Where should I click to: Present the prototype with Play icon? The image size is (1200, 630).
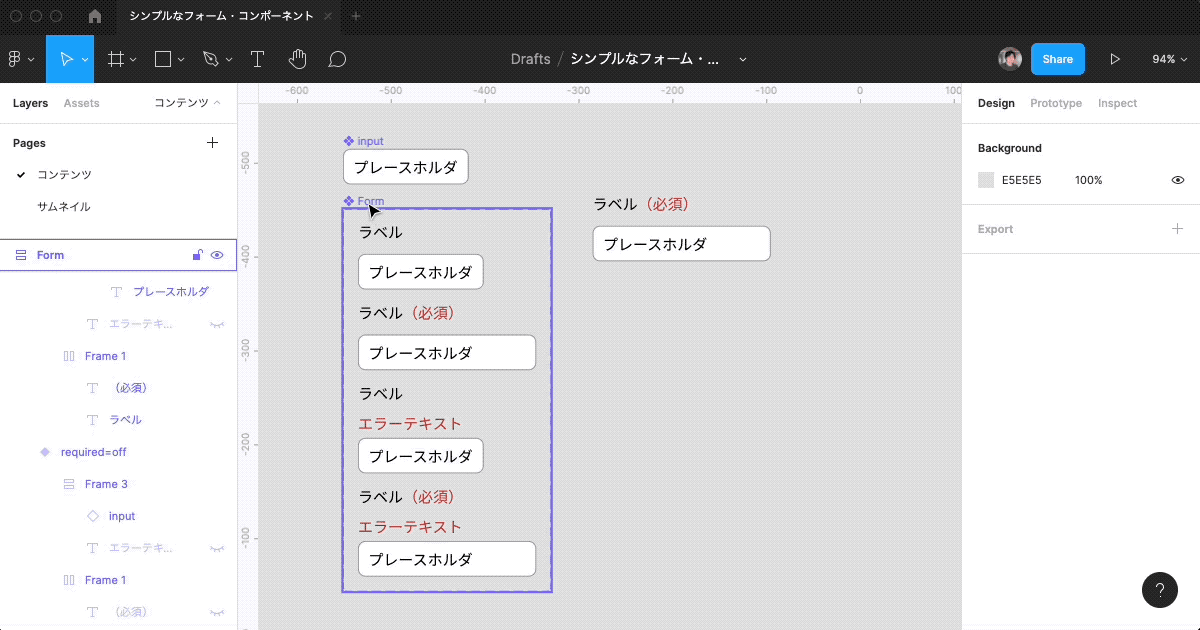[1115, 59]
